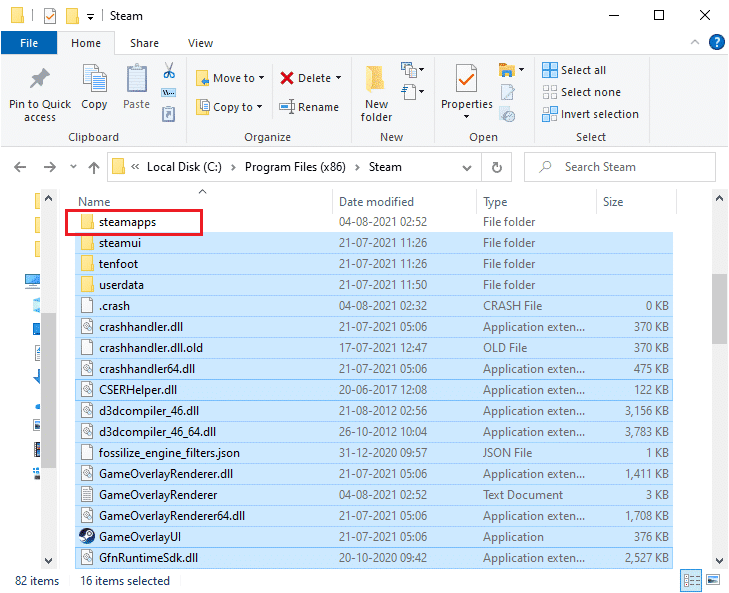Screen dimensions: 729x593
Task: Select the tenfoot folder
Action: pyautogui.click(x=374, y=264)
